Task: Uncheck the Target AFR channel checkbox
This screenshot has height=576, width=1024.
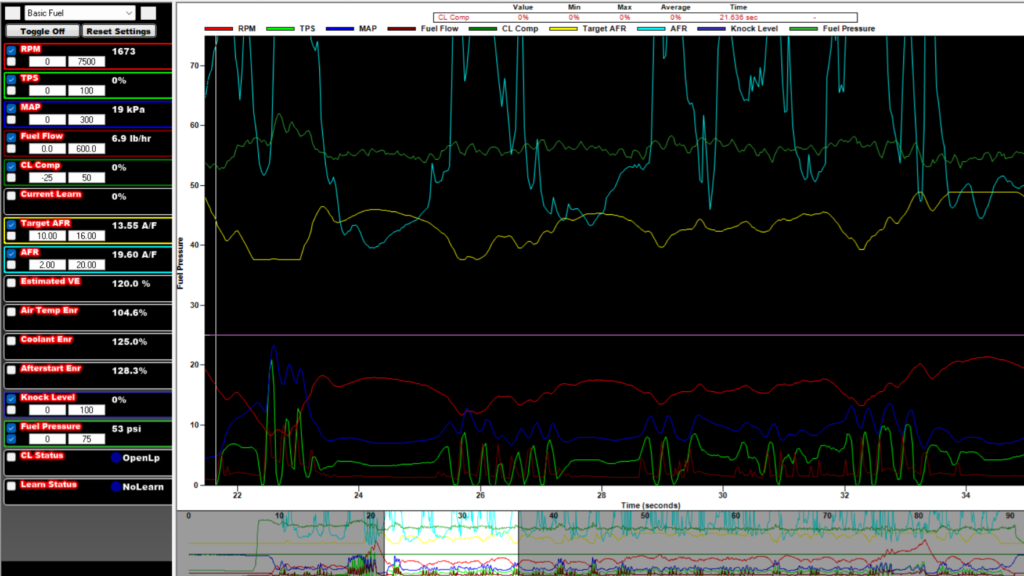Action: 11,225
